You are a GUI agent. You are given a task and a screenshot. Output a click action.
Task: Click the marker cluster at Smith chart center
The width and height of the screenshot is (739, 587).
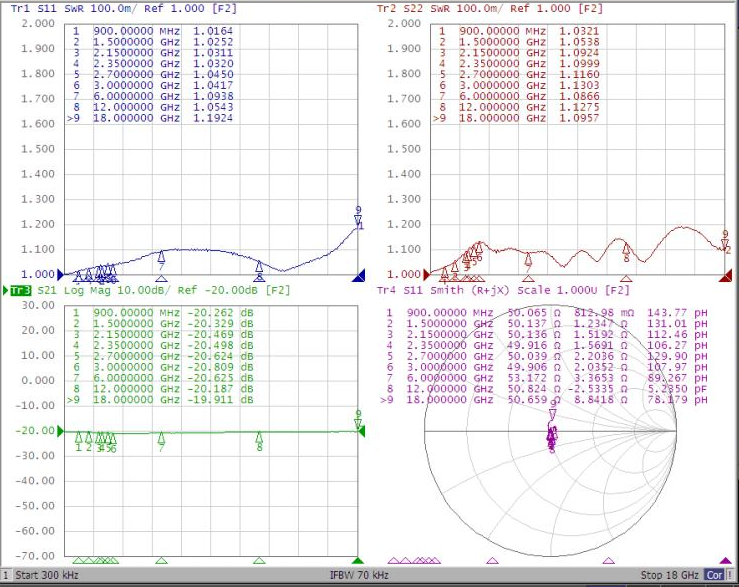[x=552, y=435]
